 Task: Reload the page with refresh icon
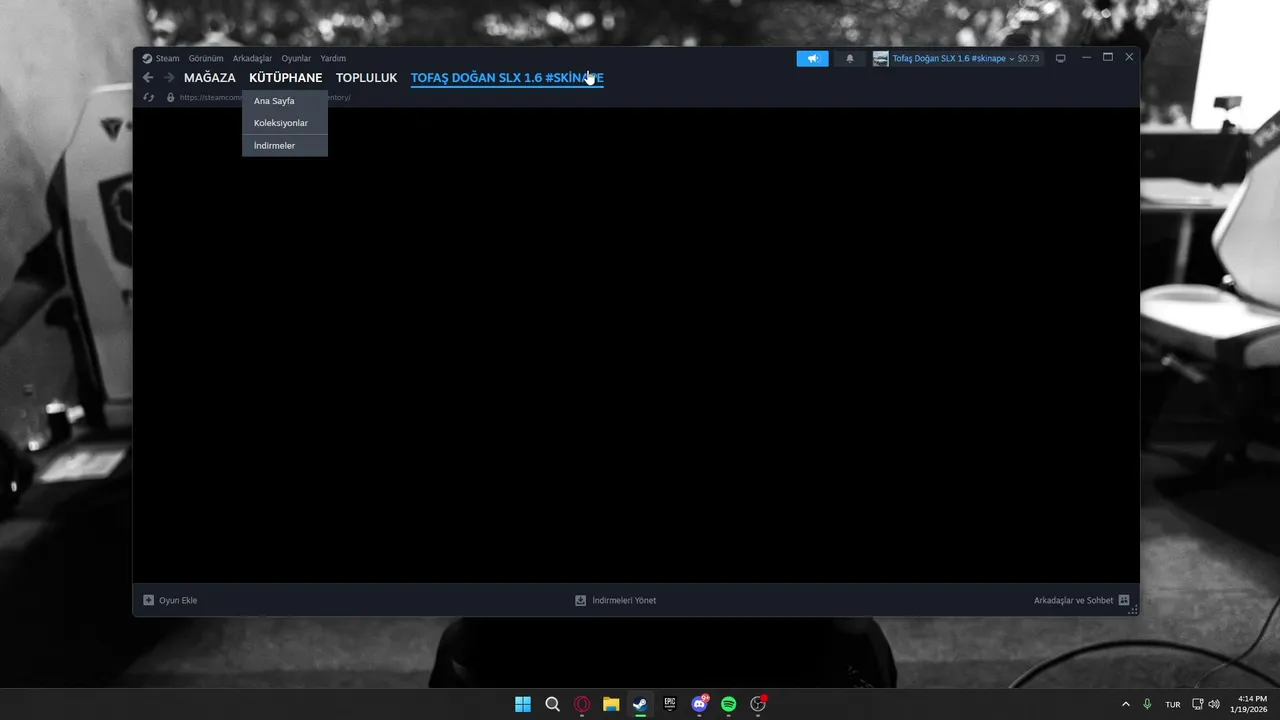148,97
